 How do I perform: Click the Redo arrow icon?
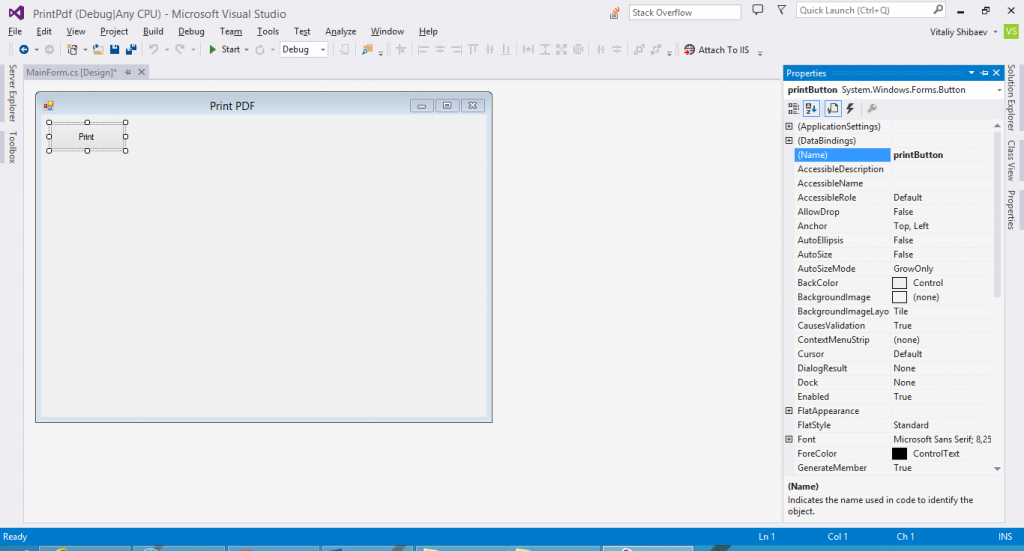point(180,50)
